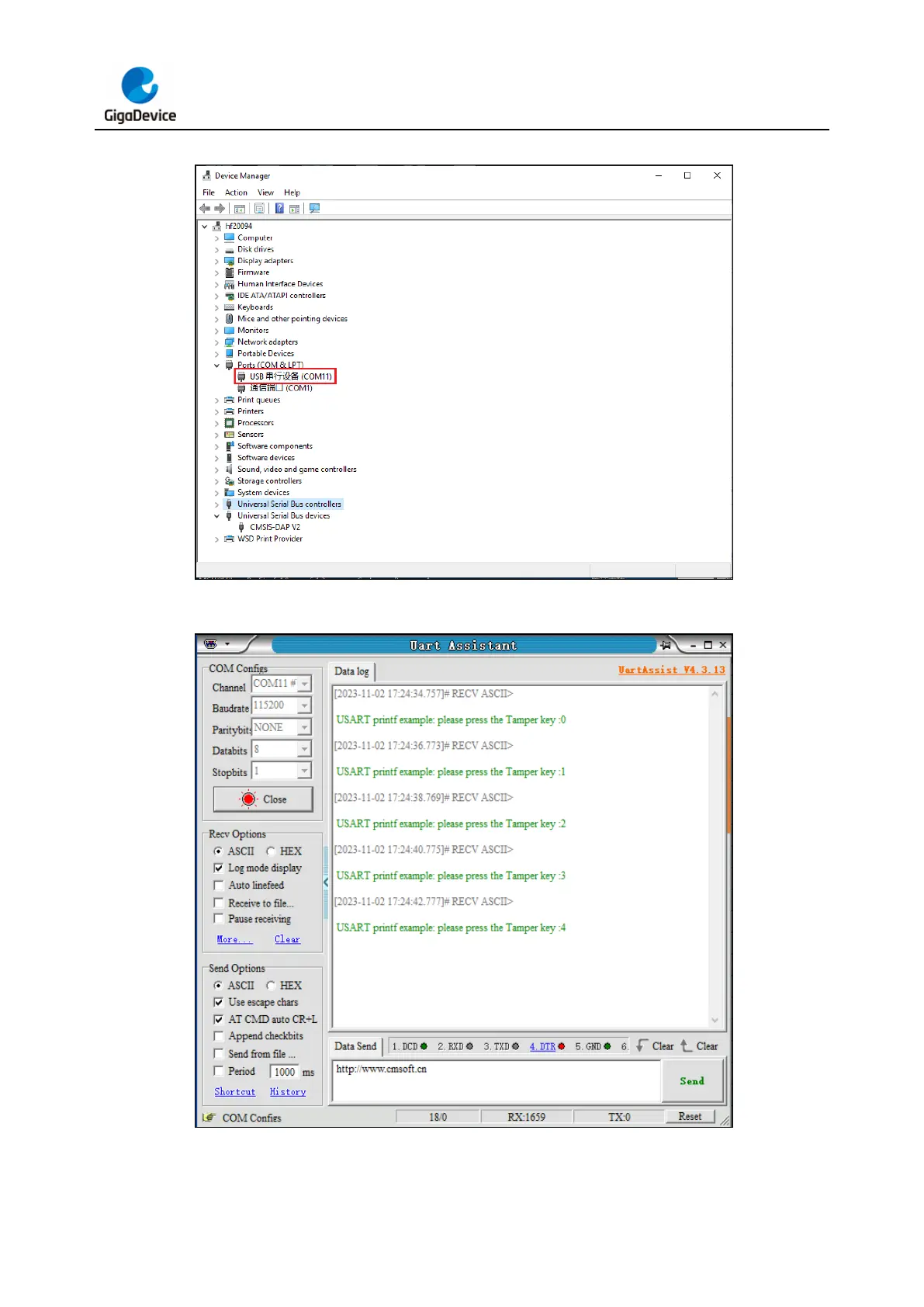This screenshot has height=1307, width=924.
Task: Click the COM1 communication port device icon
Action: [241, 388]
